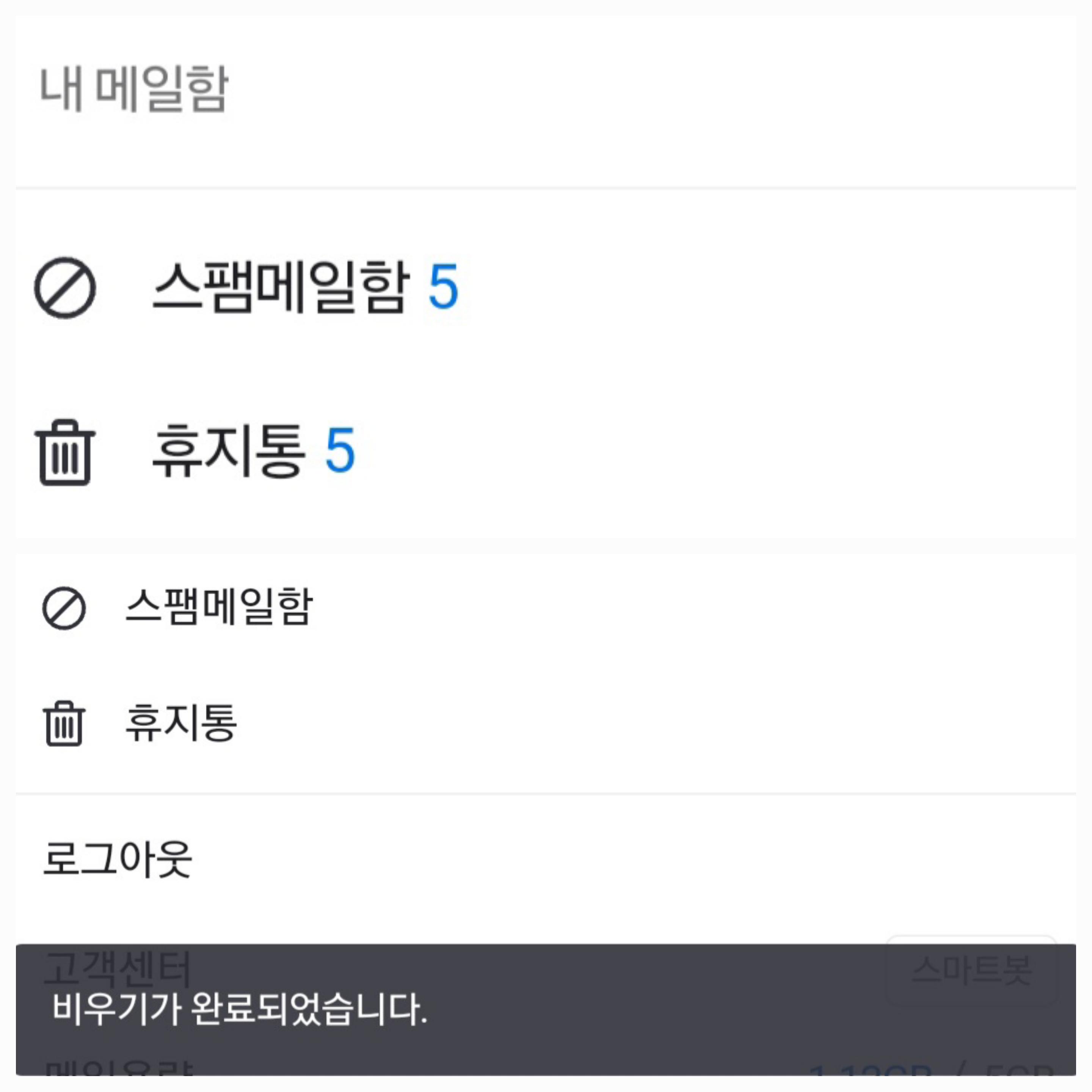Select the smaller 스팸메일함 entry text

tap(219, 607)
